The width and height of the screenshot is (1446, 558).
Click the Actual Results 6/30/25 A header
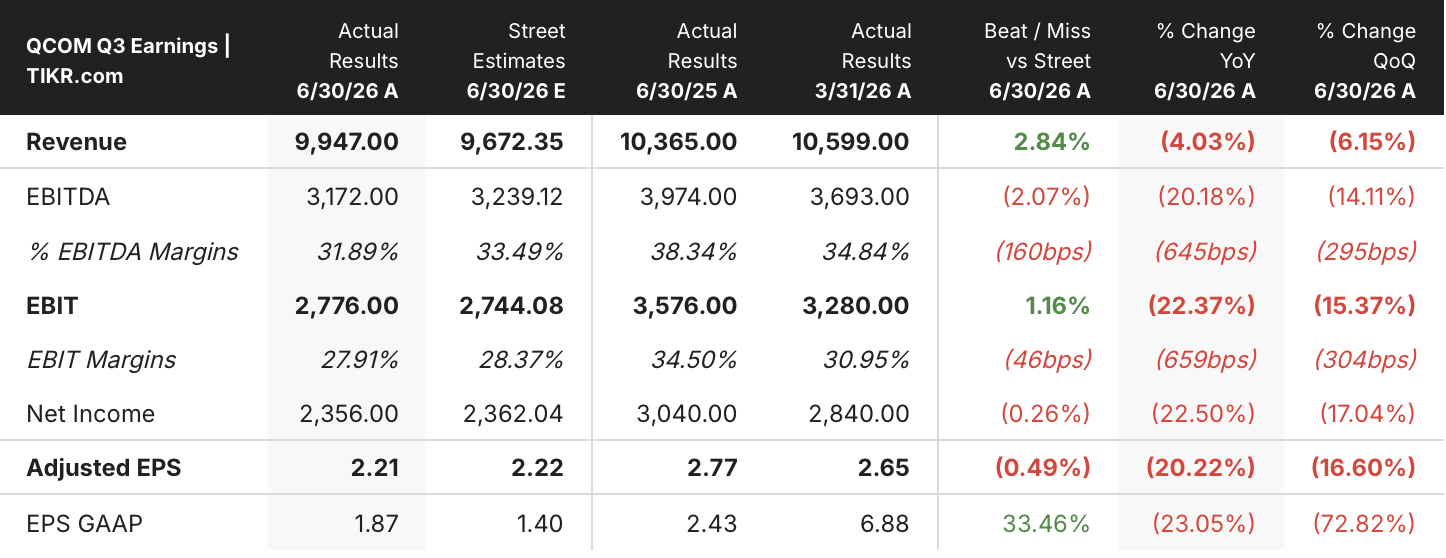coord(687,61)
